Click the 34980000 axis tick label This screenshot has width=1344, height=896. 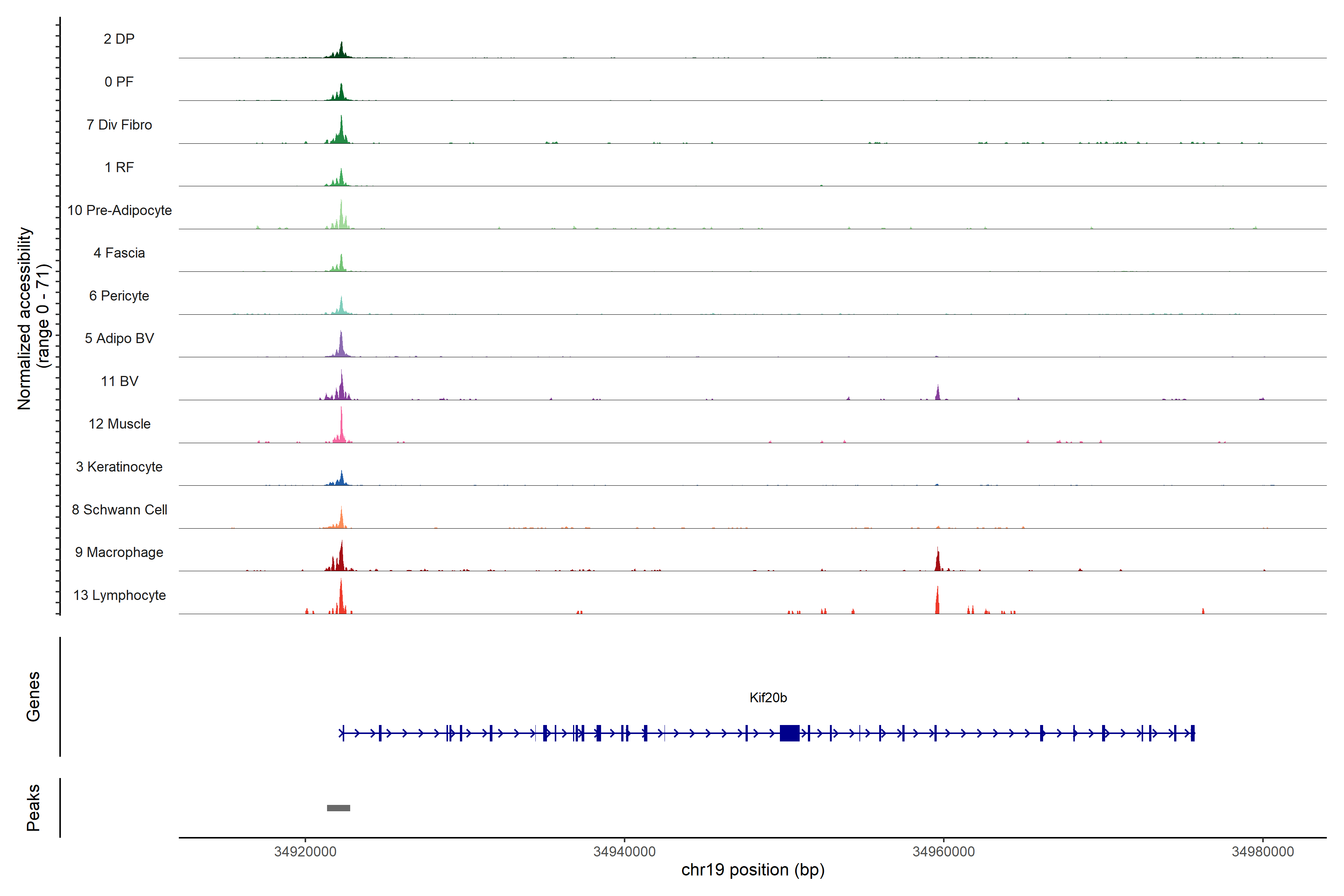coord(1262,852)
